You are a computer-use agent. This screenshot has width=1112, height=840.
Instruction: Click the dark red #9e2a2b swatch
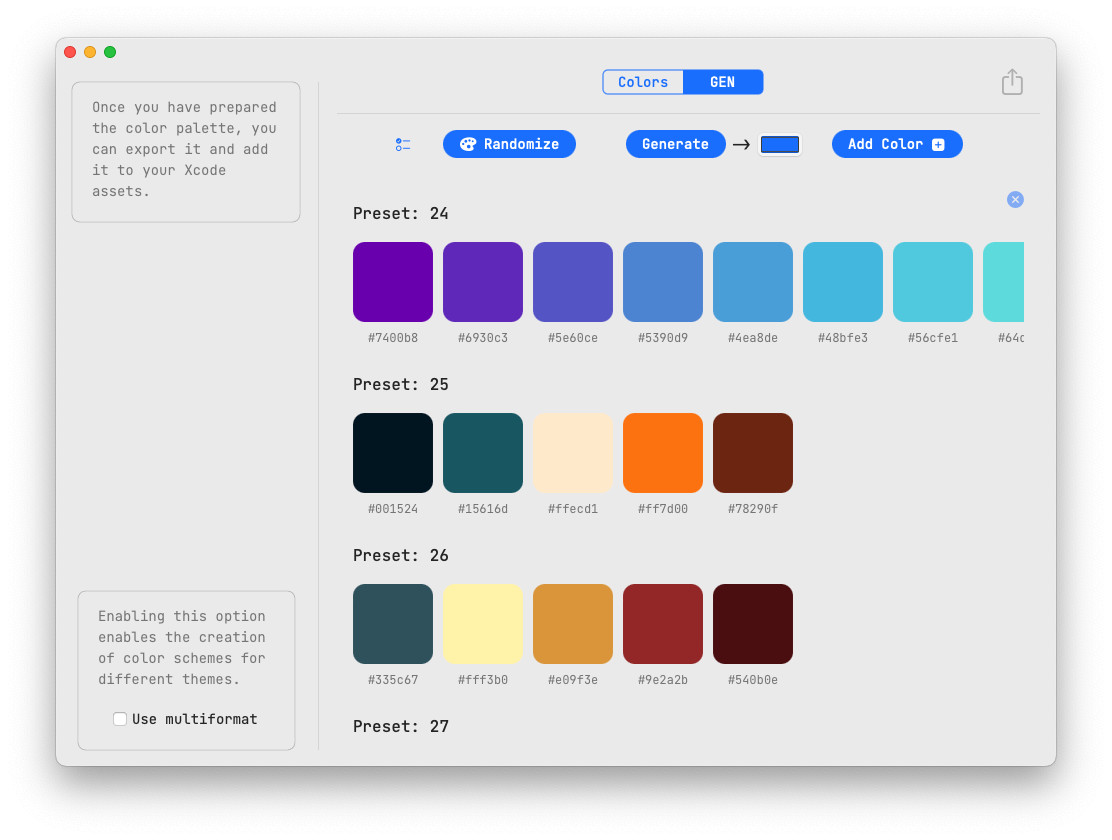663,624
